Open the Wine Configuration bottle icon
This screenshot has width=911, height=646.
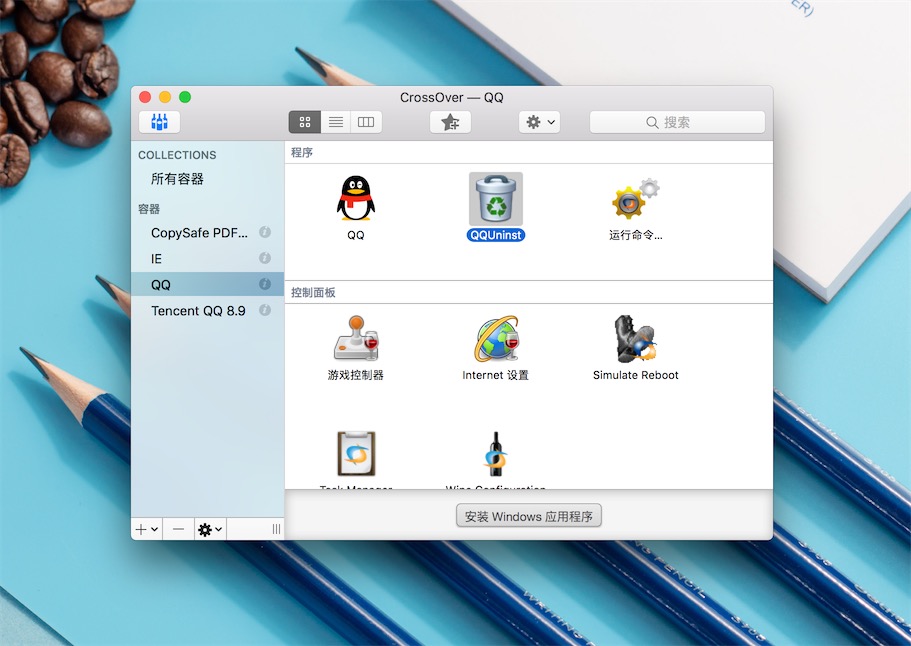point(496,454)
